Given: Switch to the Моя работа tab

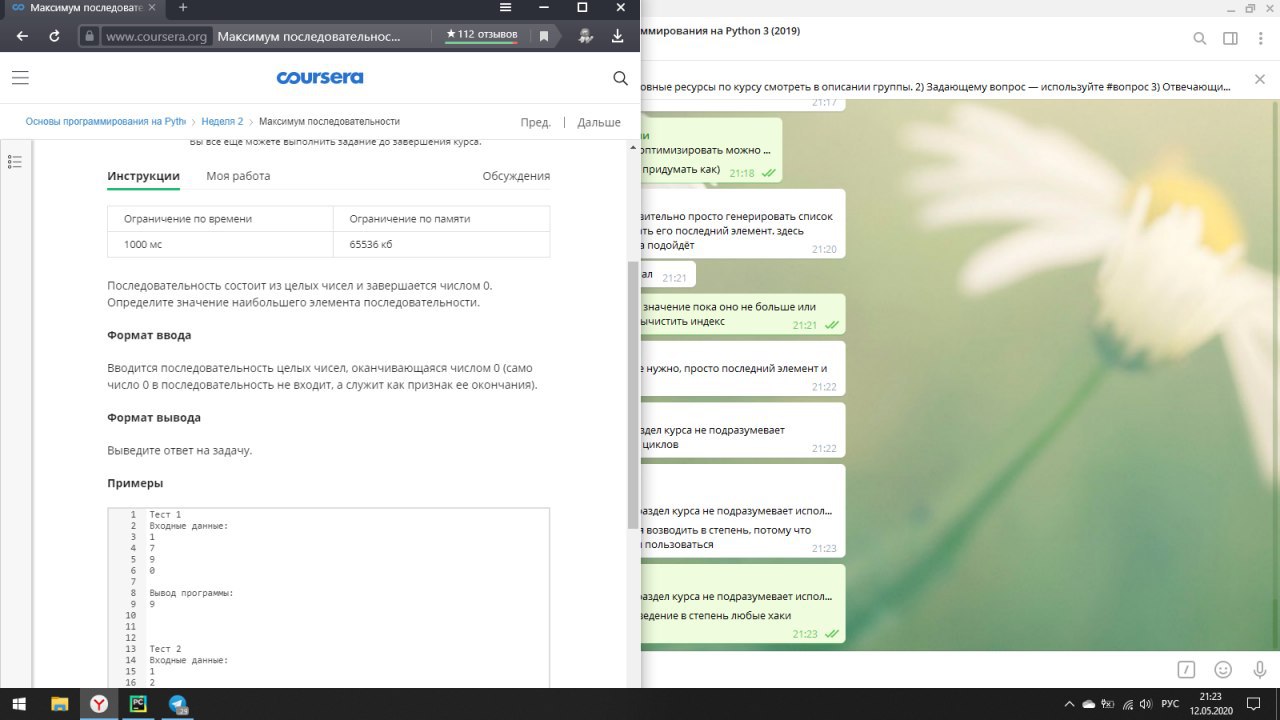Looking at the screenshot, I should 238,176.
